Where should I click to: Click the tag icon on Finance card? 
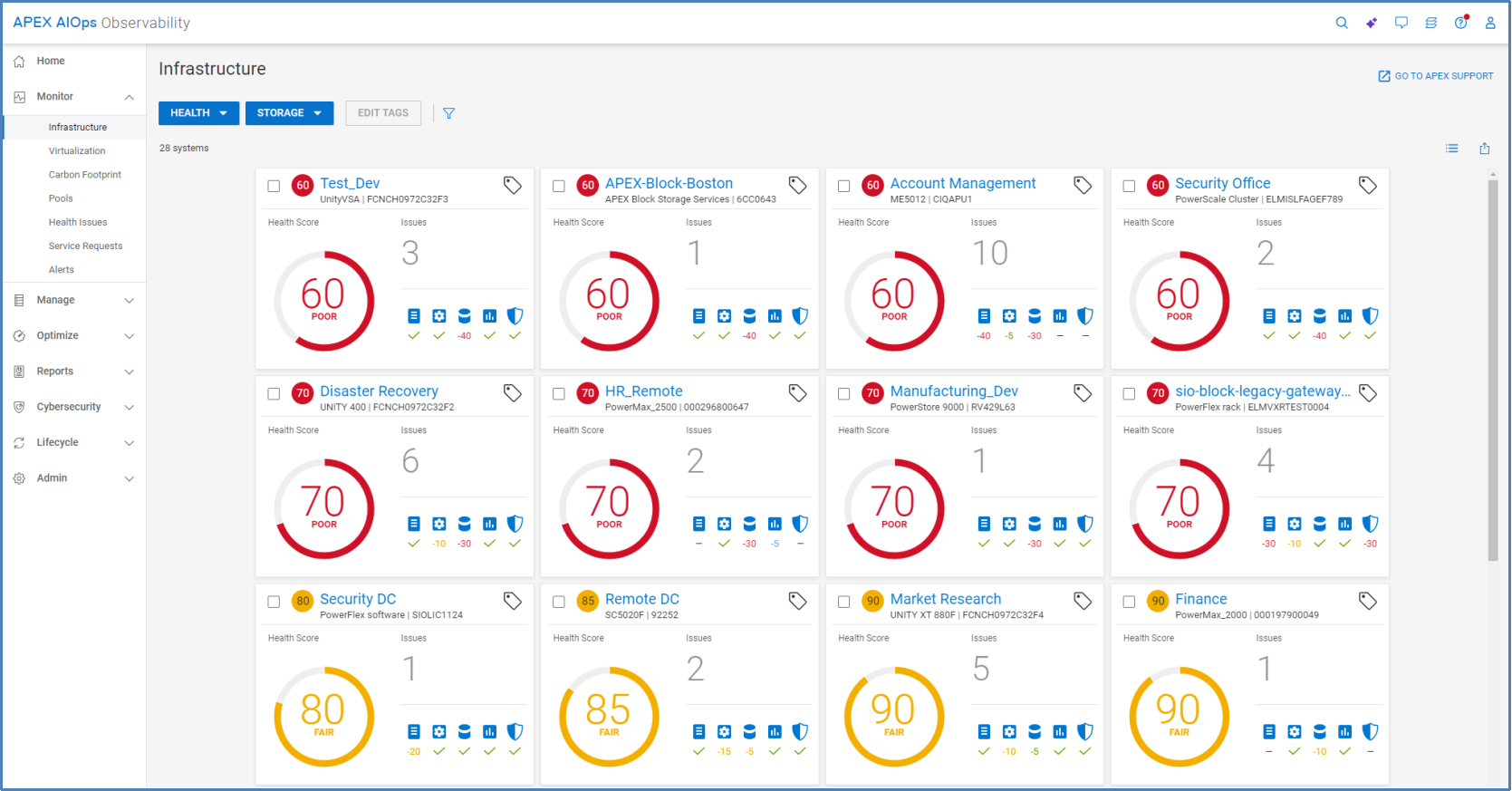tap(1368, 601)
